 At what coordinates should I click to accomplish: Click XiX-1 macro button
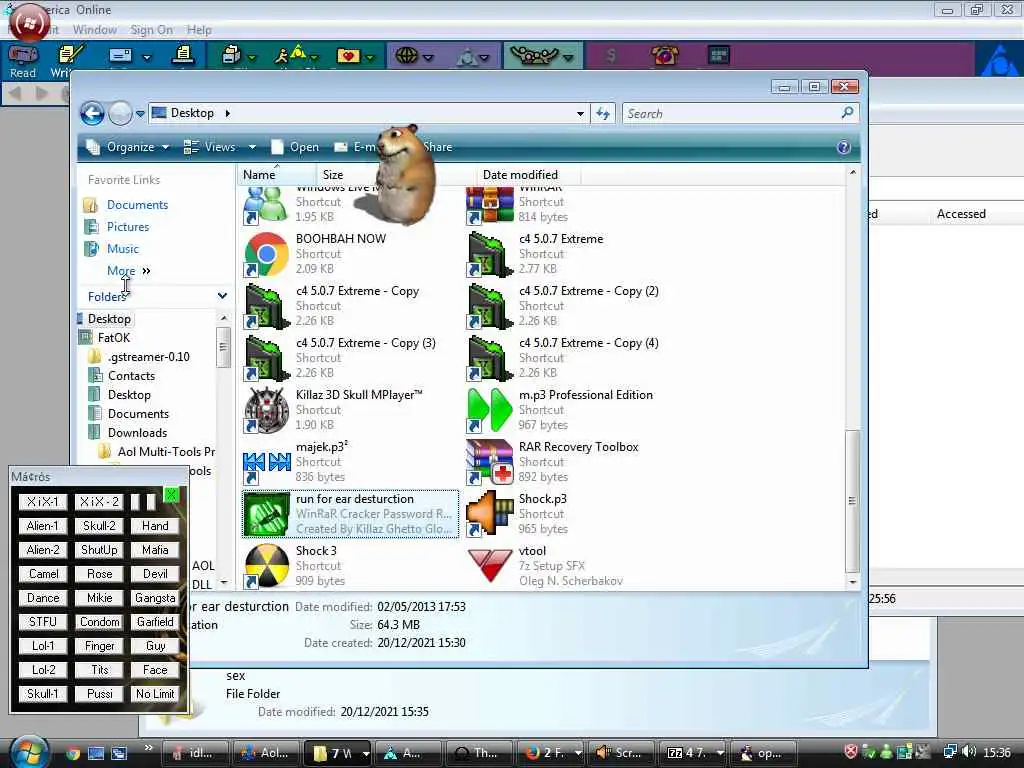click(43, 502)
